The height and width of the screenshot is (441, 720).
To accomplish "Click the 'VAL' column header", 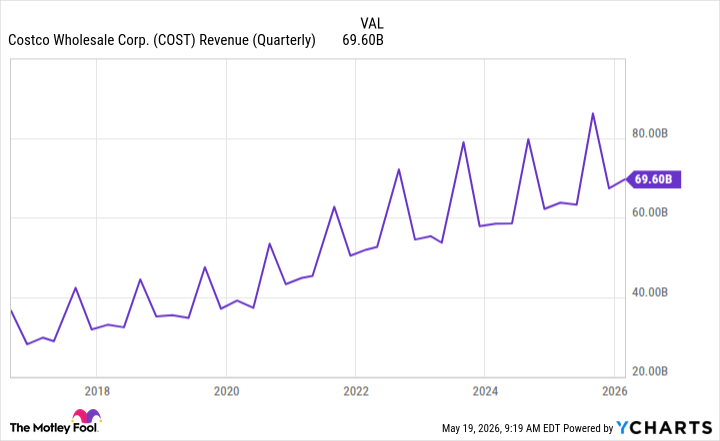I will click(372, 23).
